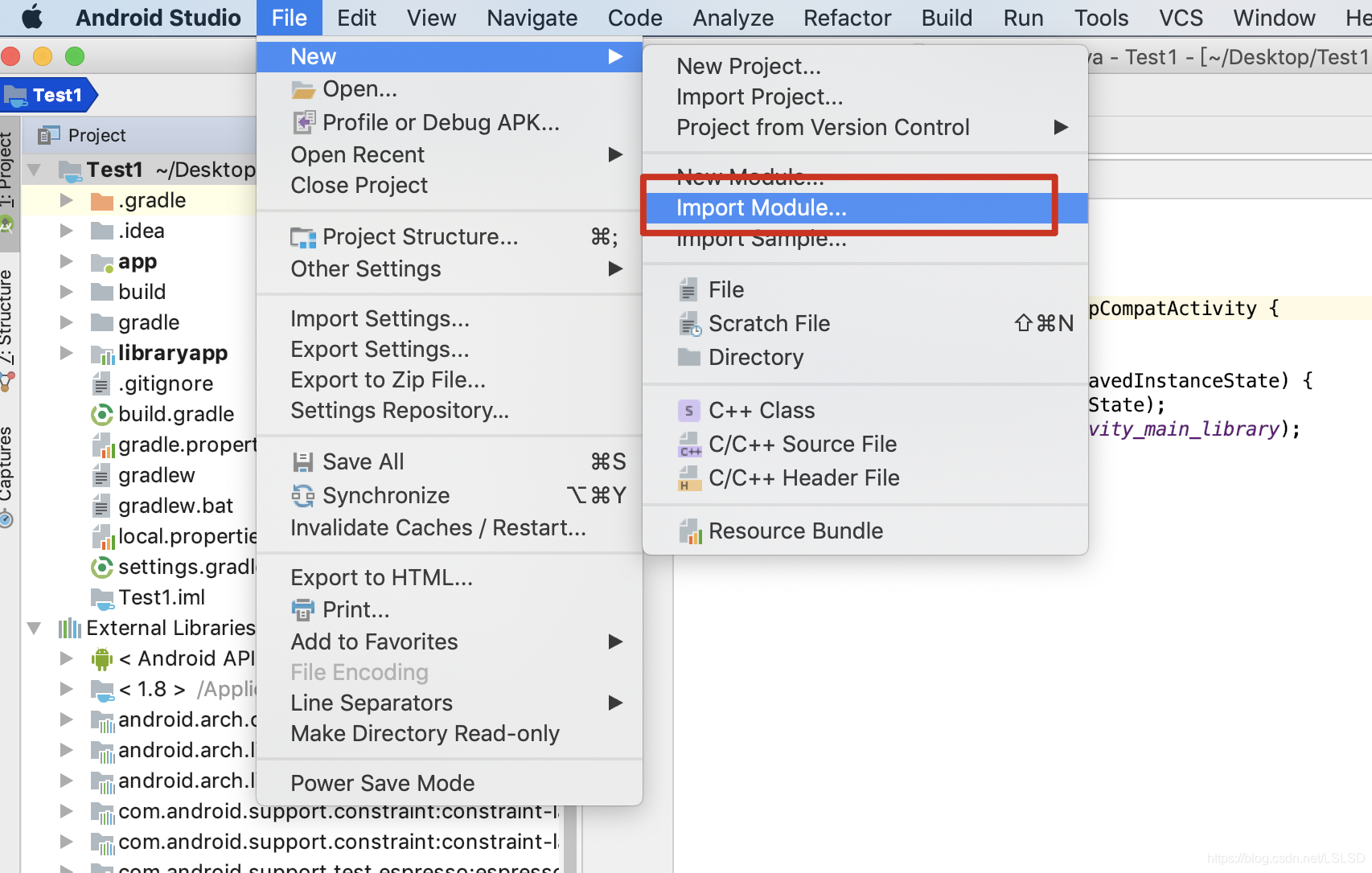Expand the .idea folder

(x=67, y=231)
